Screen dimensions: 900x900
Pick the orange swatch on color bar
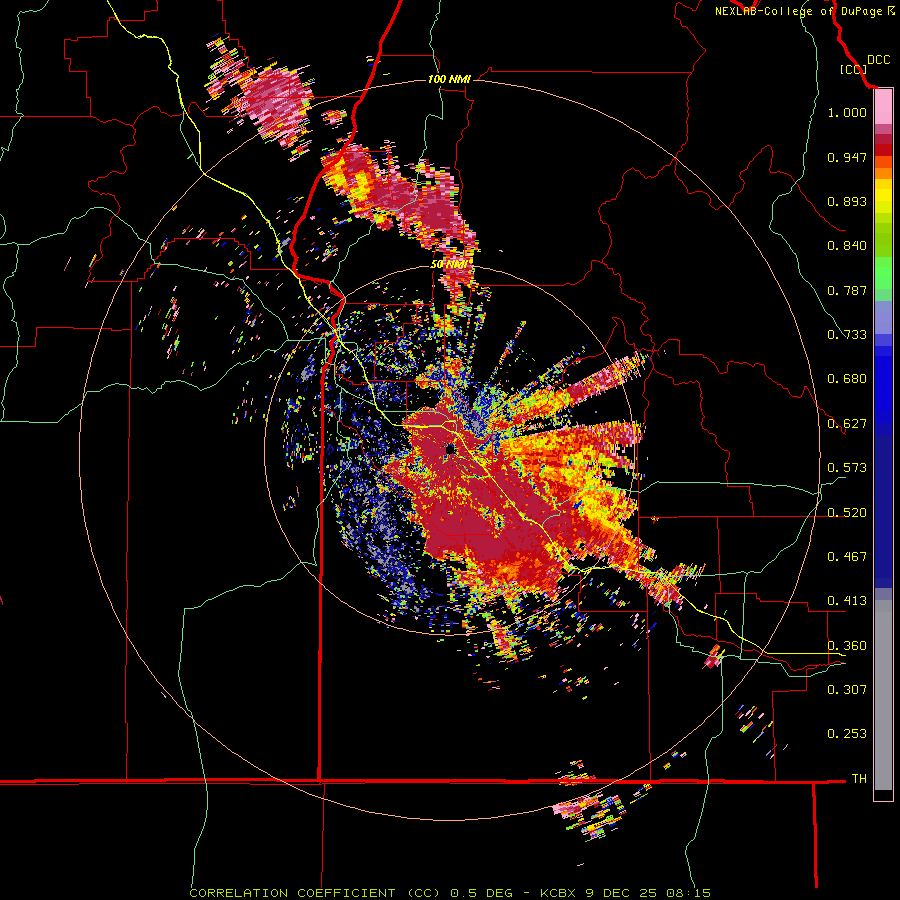[x=883, y=173]
